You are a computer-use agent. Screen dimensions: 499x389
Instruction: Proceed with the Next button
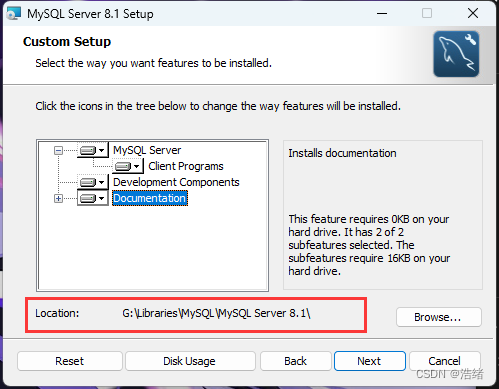369,361
